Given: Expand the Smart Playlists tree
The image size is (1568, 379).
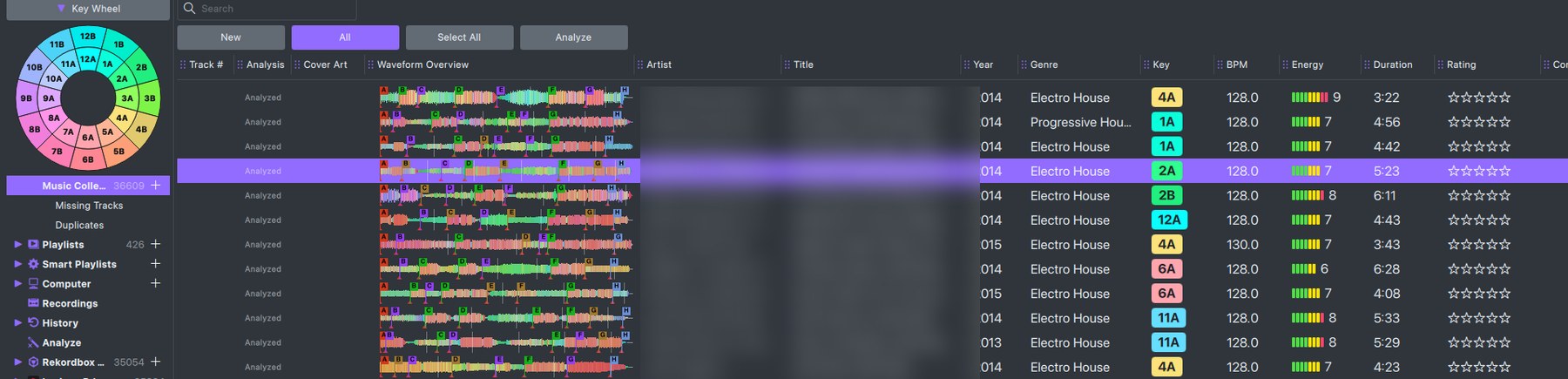Looking at the screenshot, I should pyautogui.click(x=17, y=264).
